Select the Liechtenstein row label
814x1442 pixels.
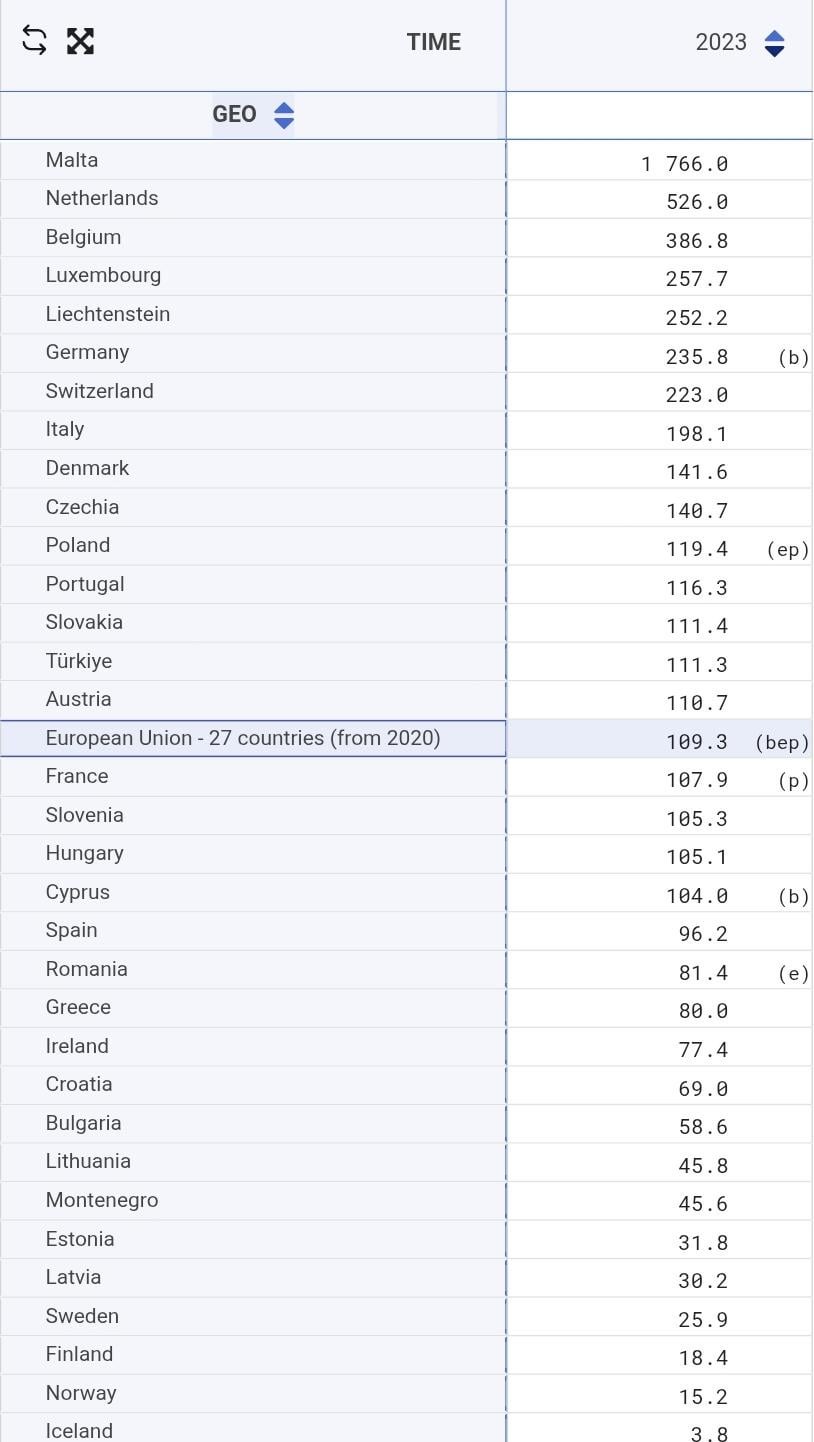[108, 314]
